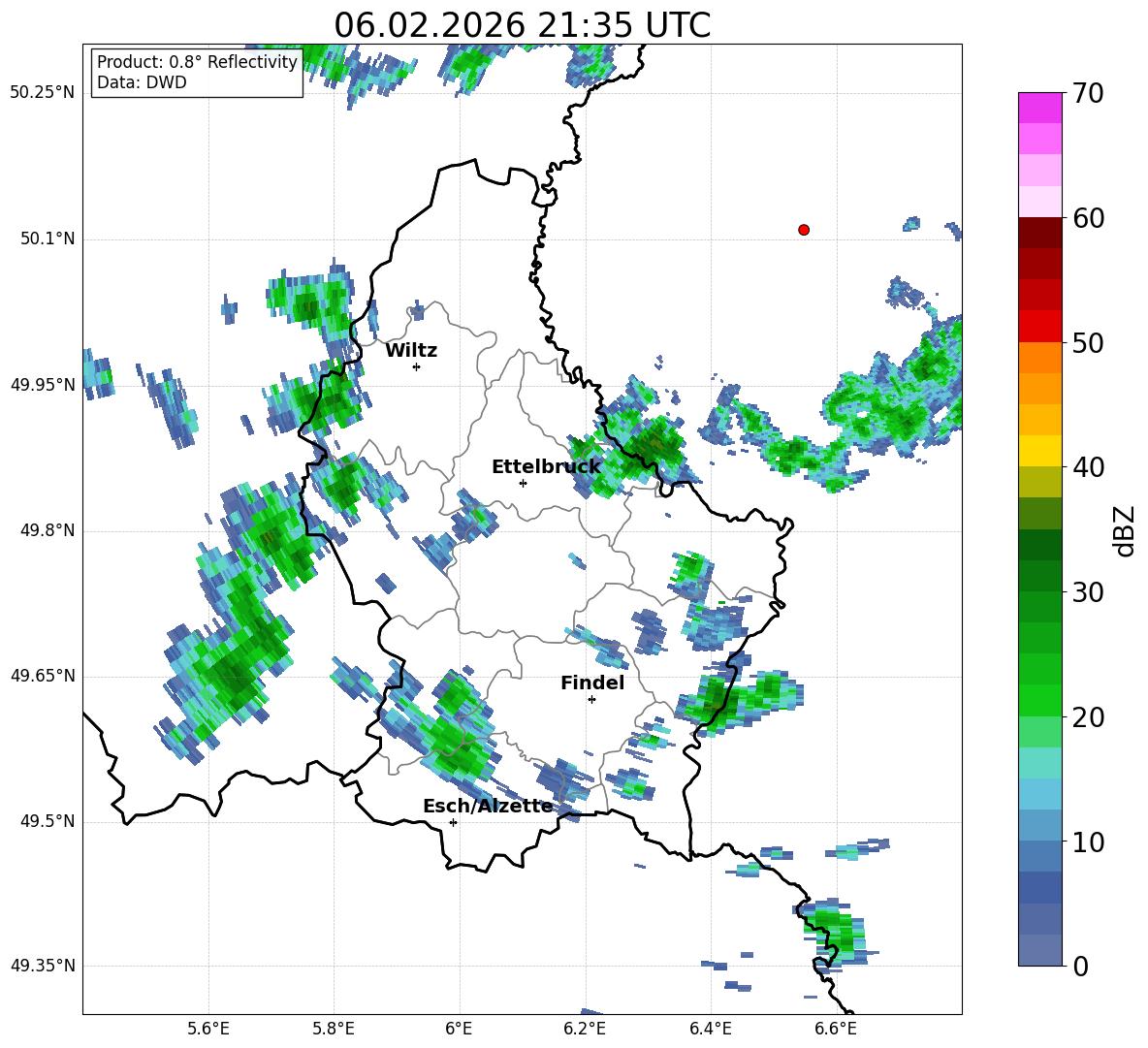Click the 50.25°N latitude label

[x=43, y=93]
